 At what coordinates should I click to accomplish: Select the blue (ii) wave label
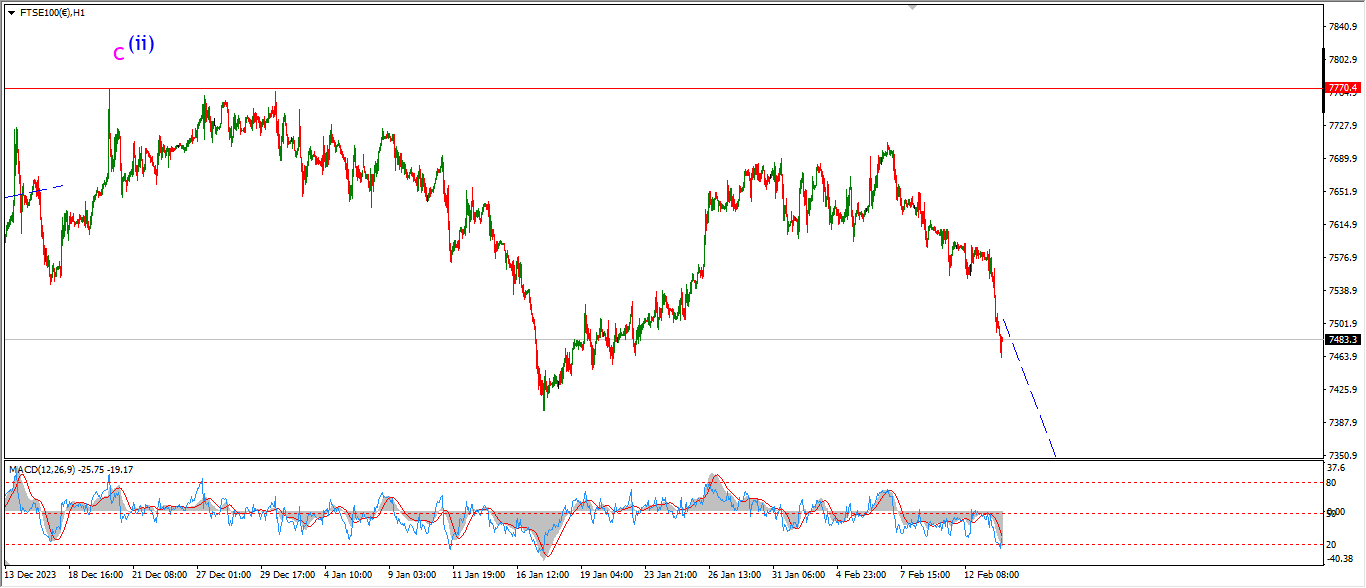pos(141,43)
